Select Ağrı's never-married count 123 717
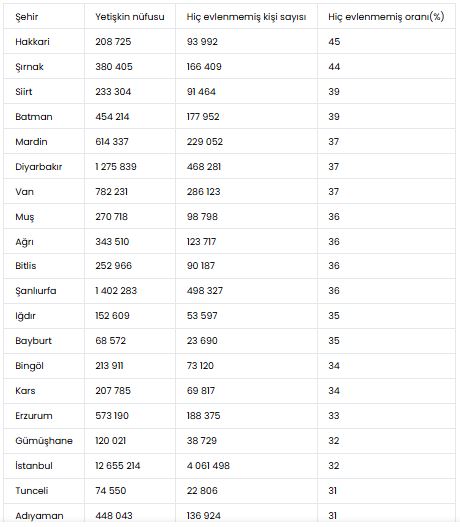Viewport: 460px width, 527px height. [x=201, y=242]
